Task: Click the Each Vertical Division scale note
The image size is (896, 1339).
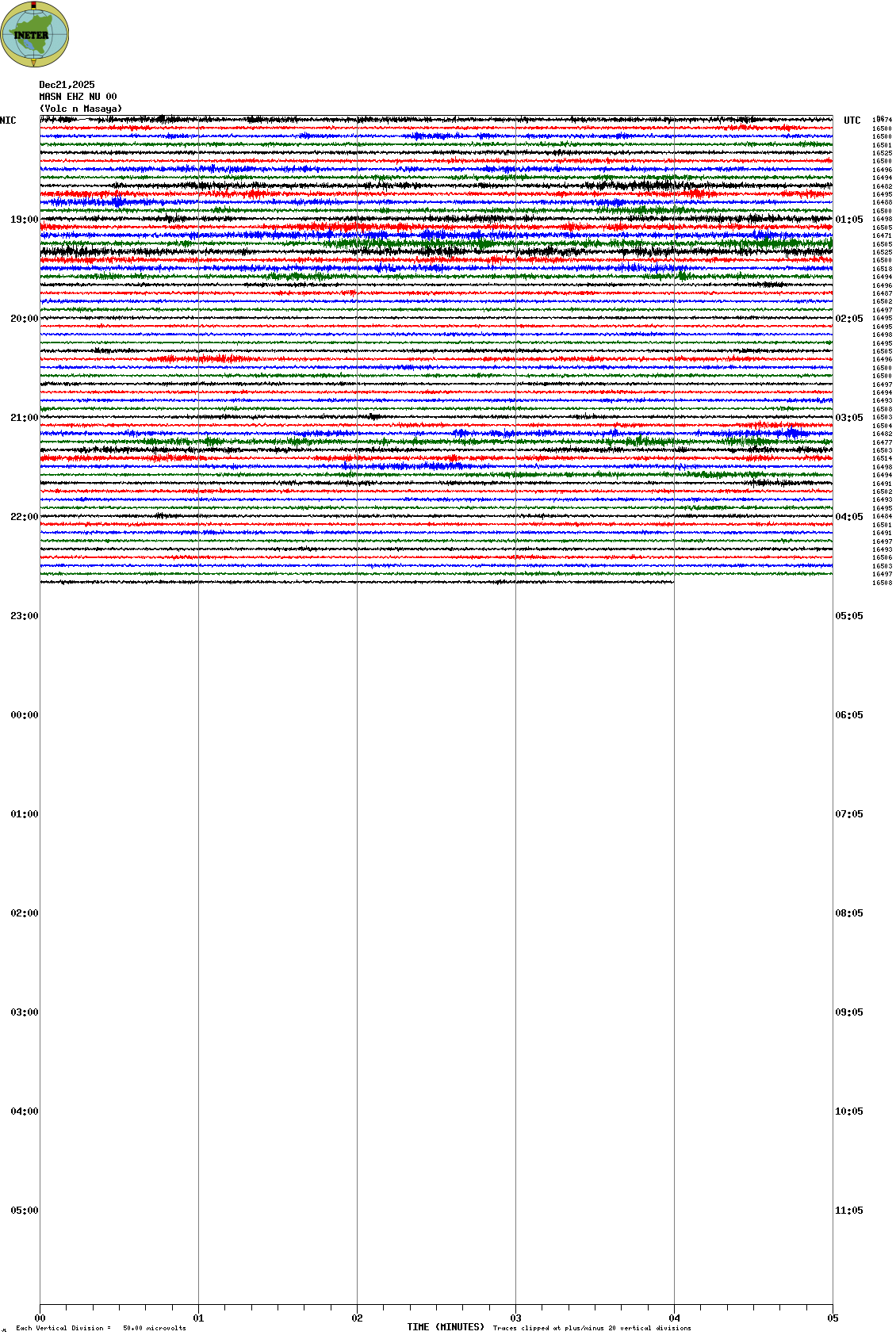Action: point(101,1328)
